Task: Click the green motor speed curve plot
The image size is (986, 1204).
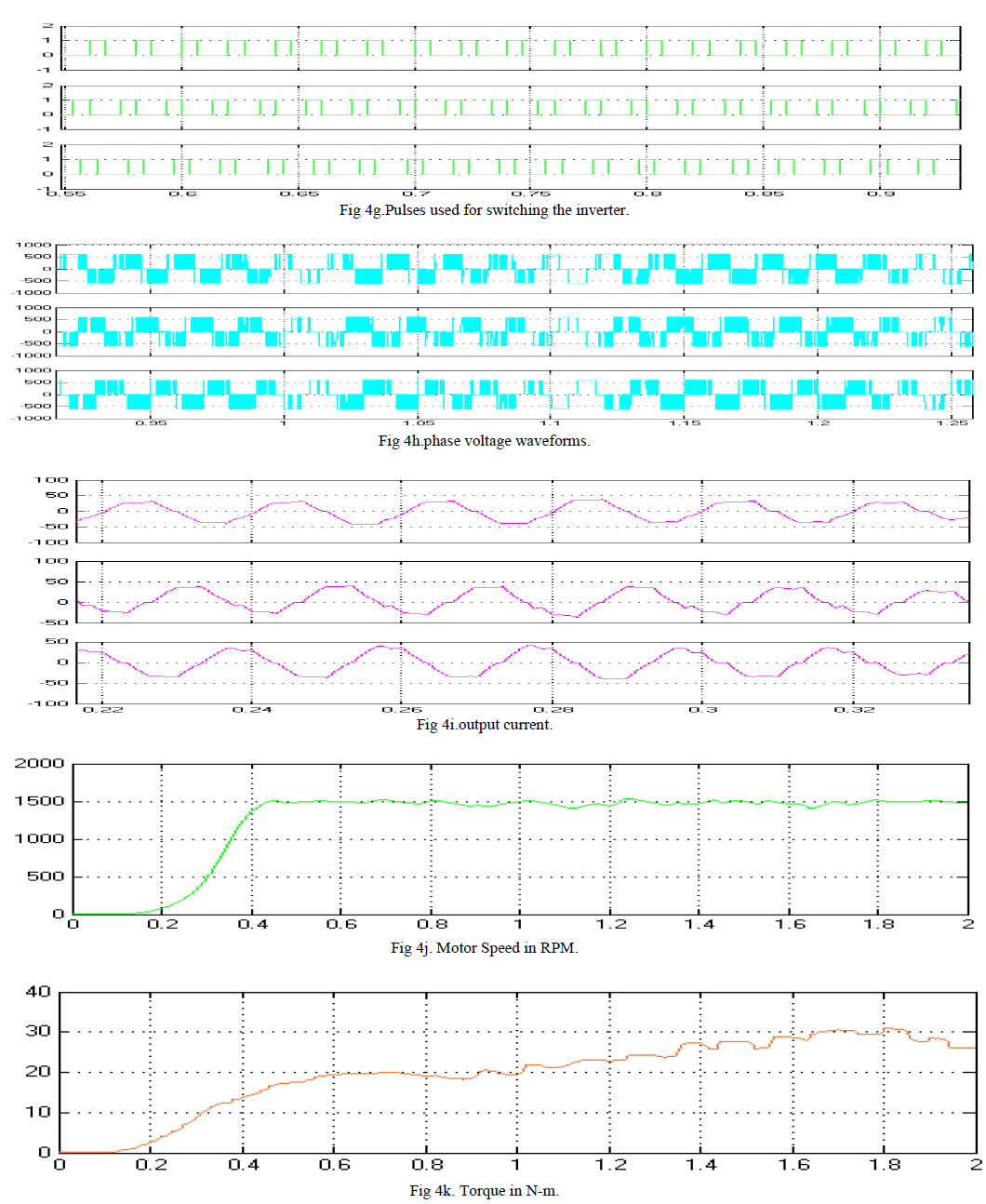Action: [x=520, y=839]
